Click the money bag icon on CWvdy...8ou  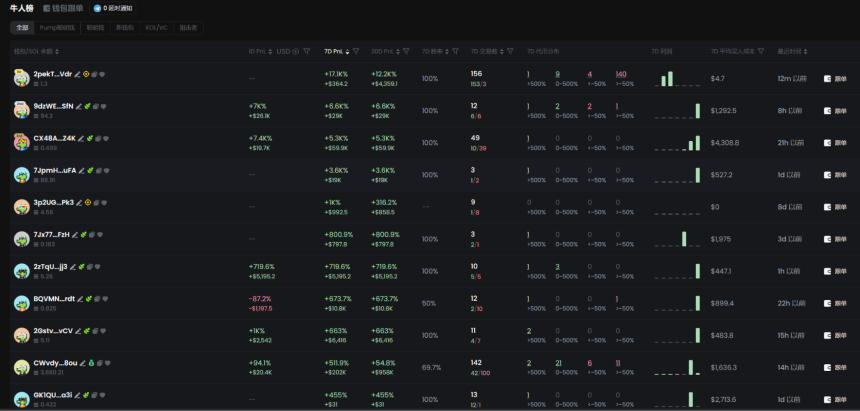point(91,363)
